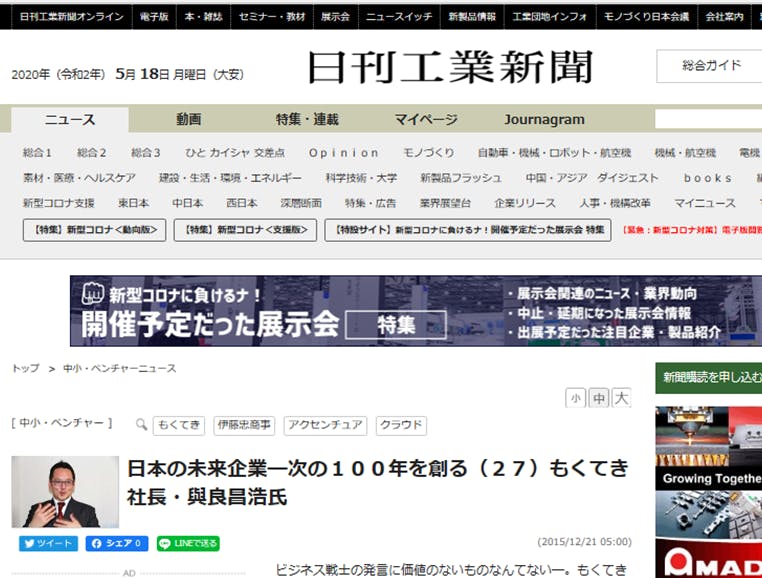Set font size to small (小)
This screenshot has width=762, height=578.
[x=575, y=398]
